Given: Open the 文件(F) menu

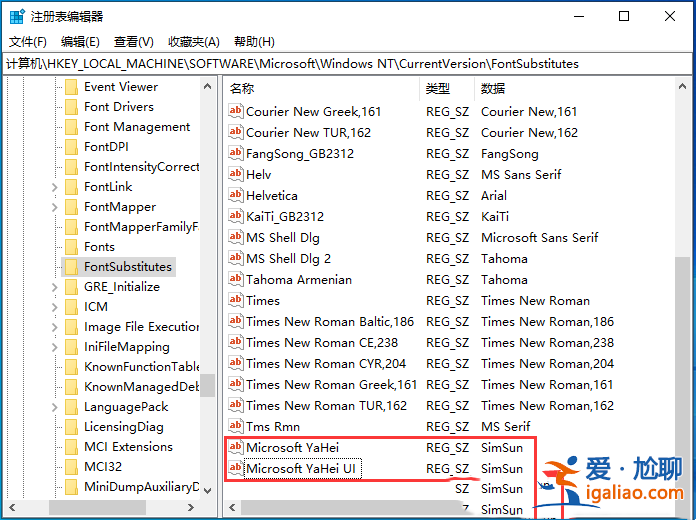Looking at the screenshot, I should coord(28,42).
